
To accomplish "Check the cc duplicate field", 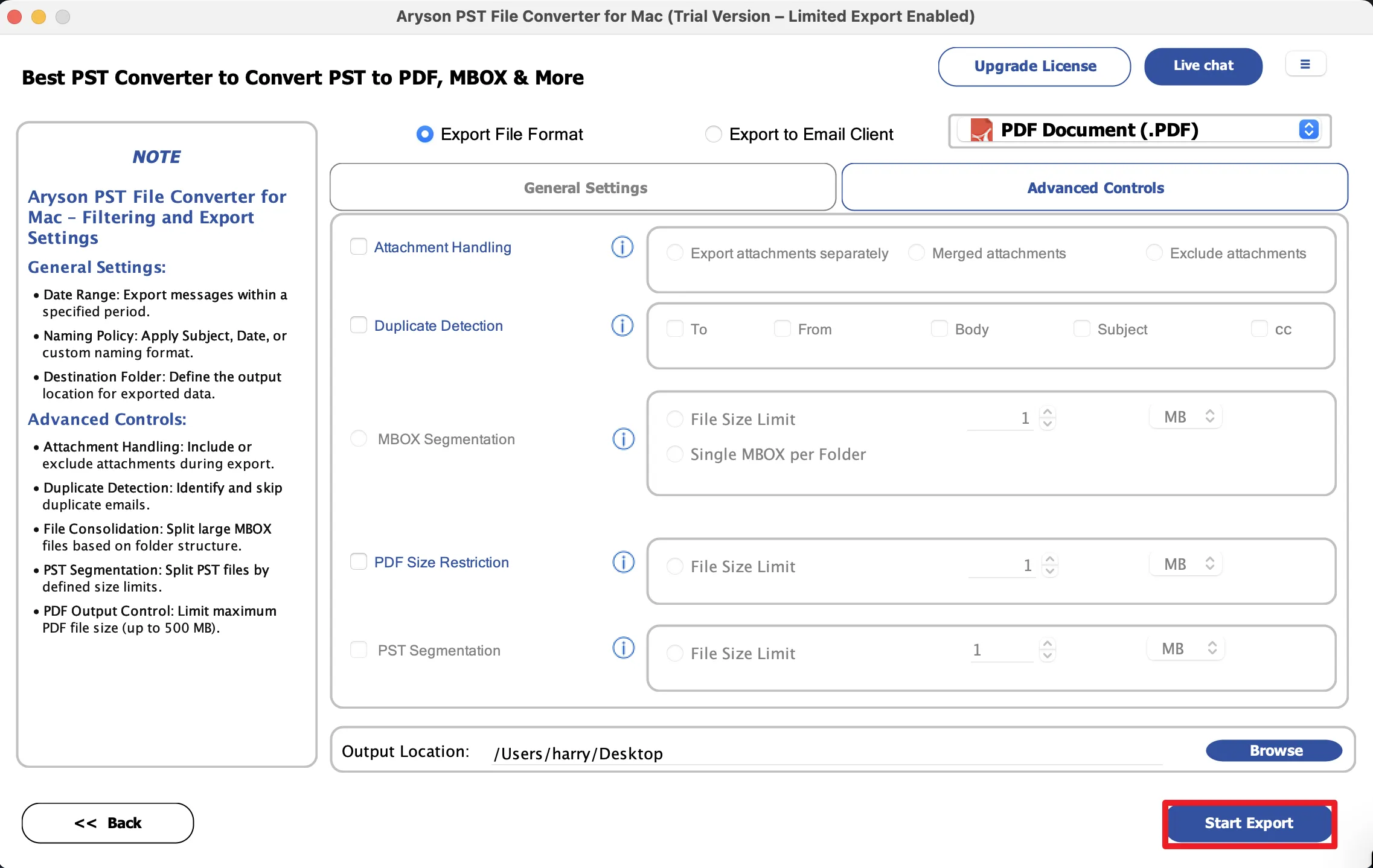I will pos(1259,328).
